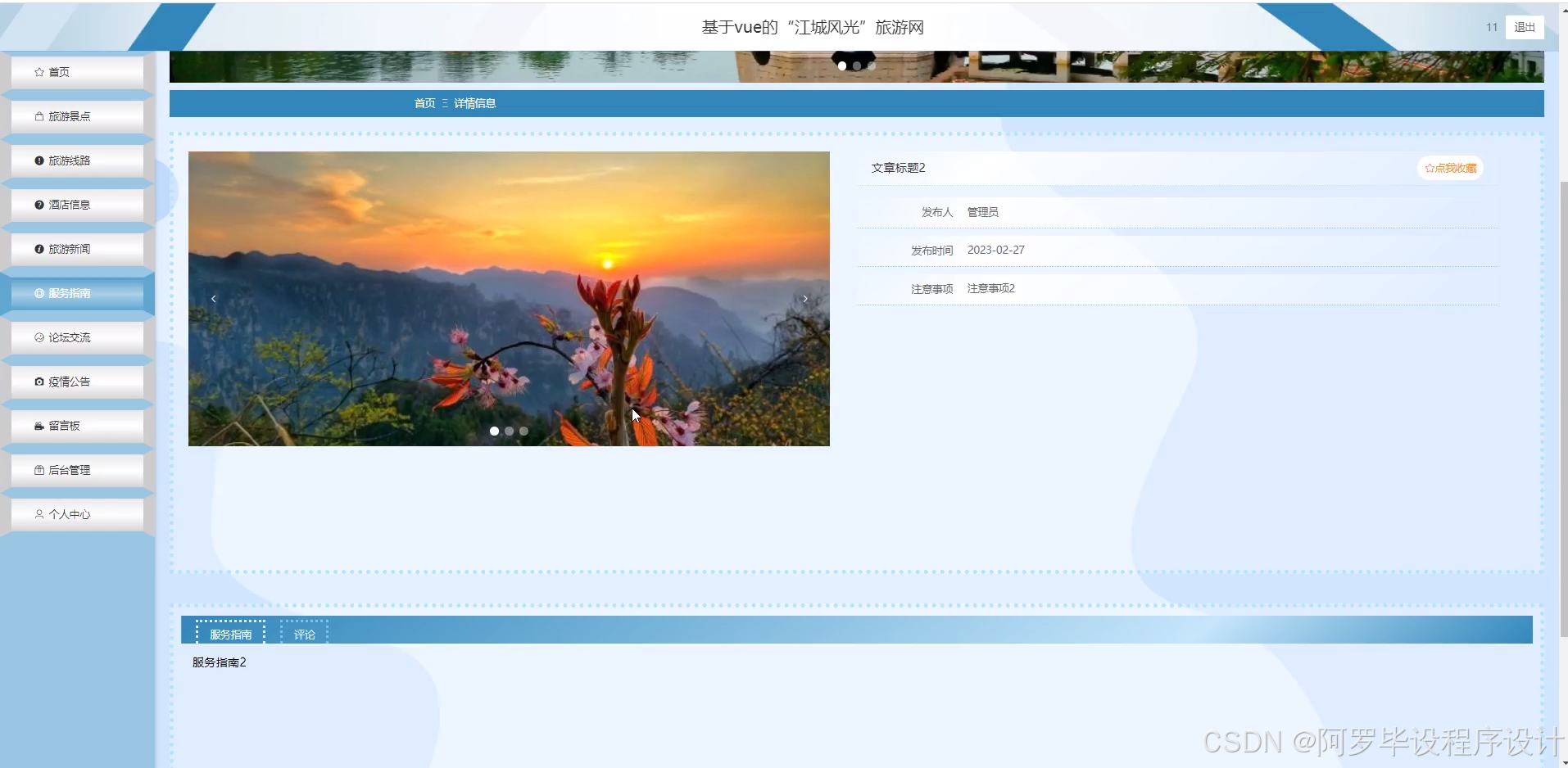This screenshot has height=768, width=1568.
Task: Click the bag icon beside 旅游景点
Action: click(x=39, y=116)
